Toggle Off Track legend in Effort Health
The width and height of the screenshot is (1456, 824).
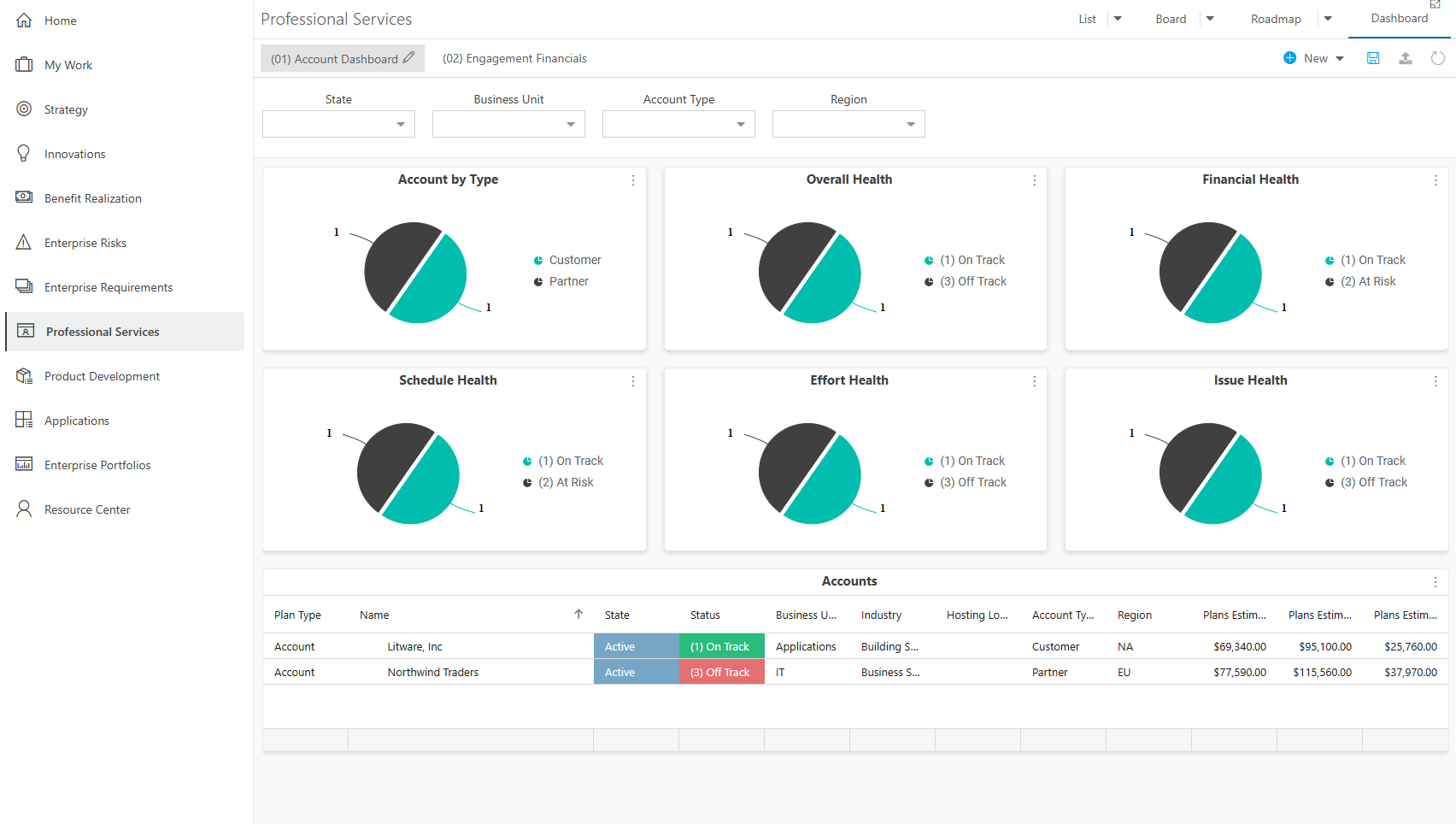pos(966,482)
